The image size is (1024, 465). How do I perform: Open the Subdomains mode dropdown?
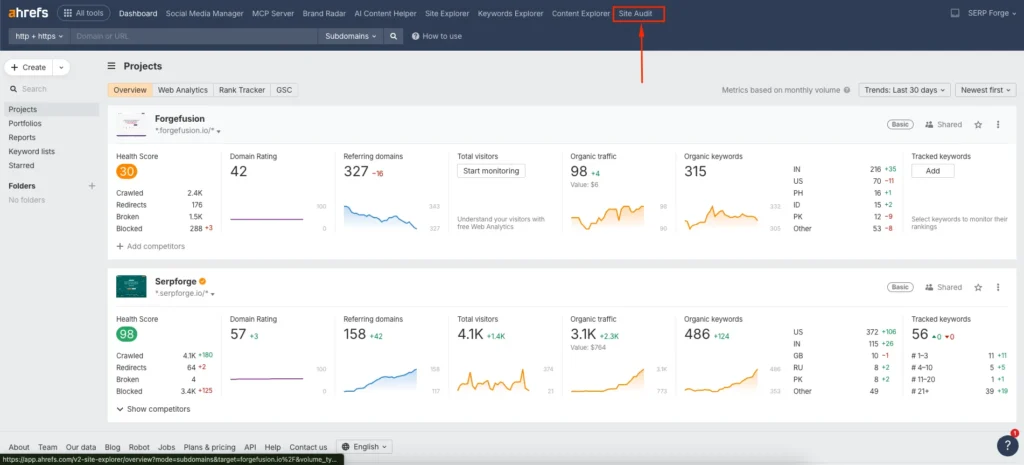point(351,36)
